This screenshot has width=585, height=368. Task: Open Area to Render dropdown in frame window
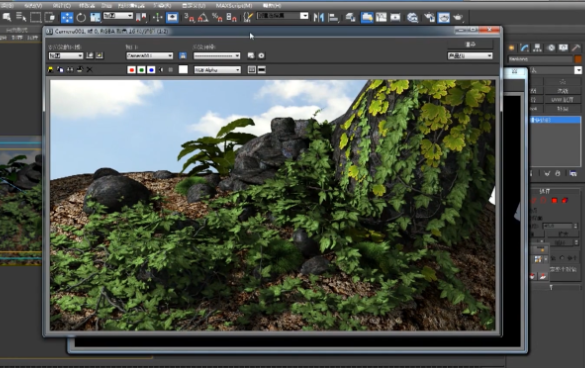[66, 56]
